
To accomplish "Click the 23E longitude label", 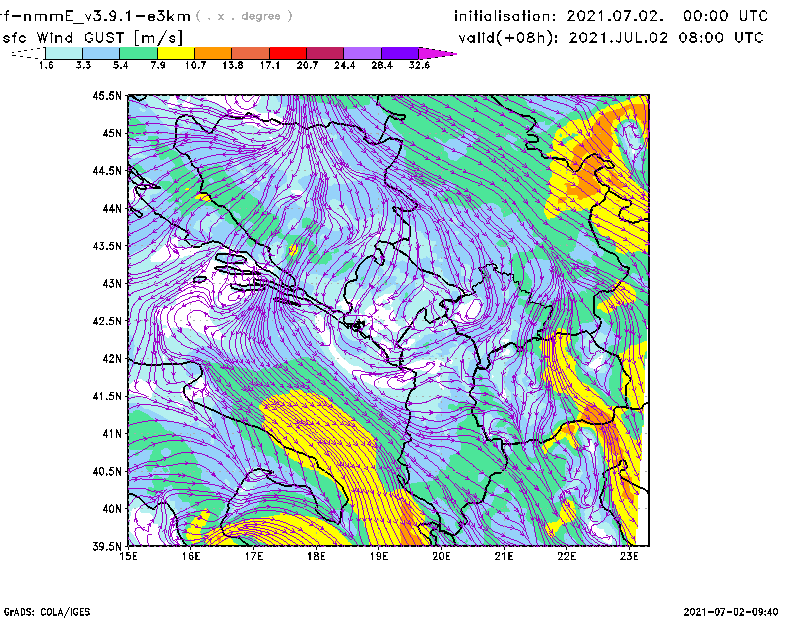I will 629,556.
